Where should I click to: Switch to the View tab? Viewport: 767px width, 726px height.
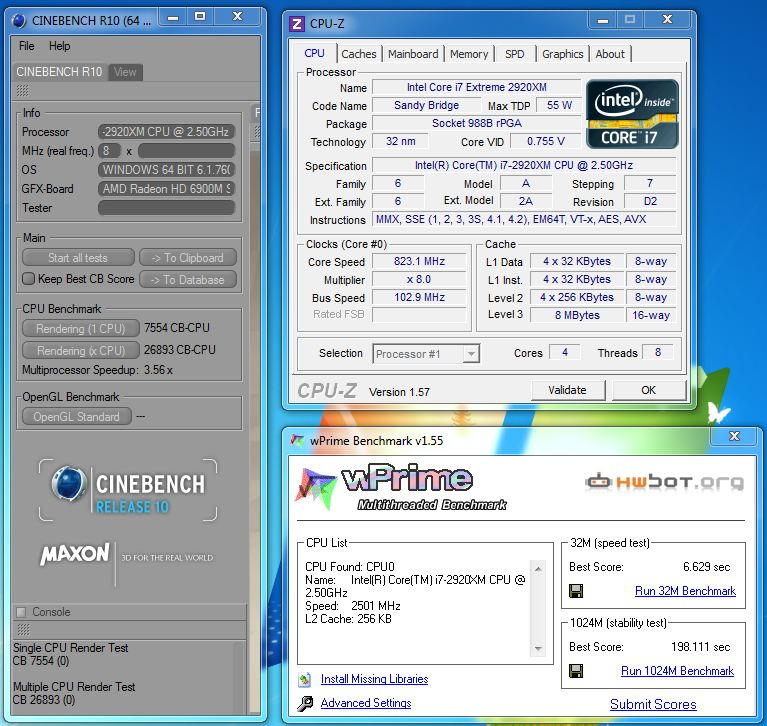tap(125, 72)
